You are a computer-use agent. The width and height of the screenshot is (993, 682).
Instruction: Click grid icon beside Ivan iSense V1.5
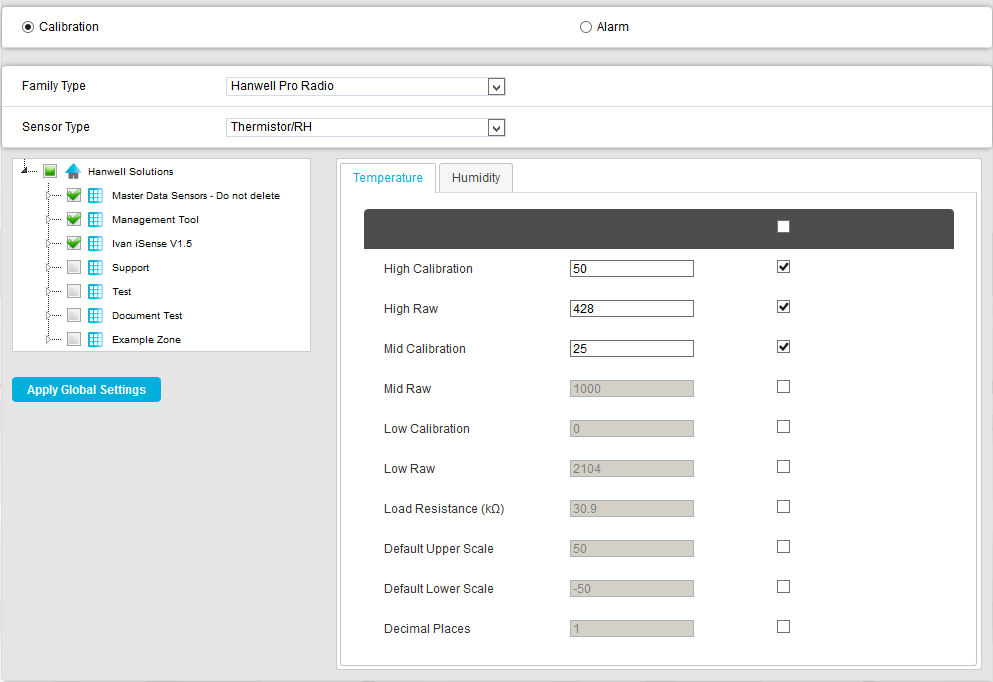pos(96,244)
